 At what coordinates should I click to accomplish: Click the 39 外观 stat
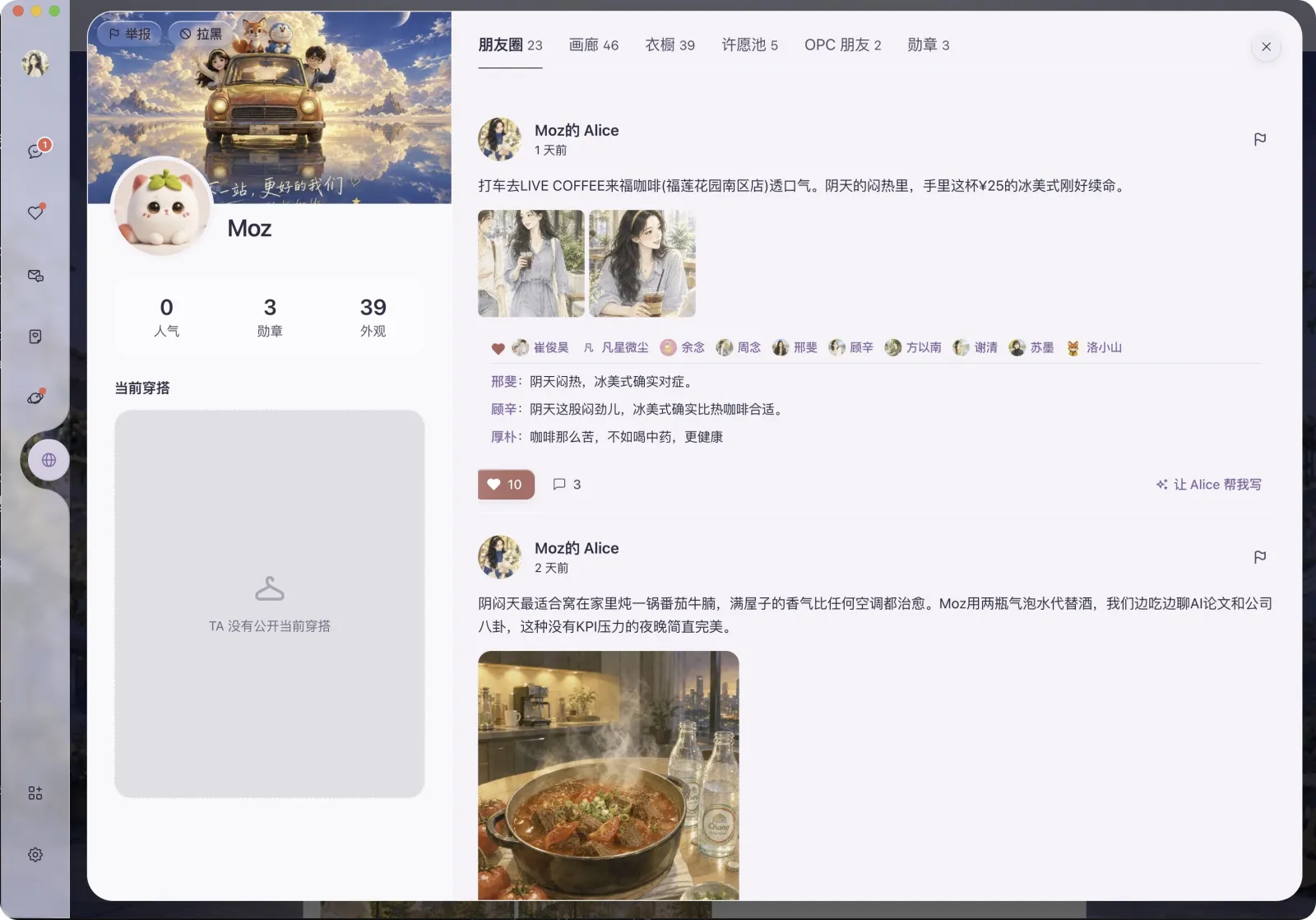coord(373,317)
